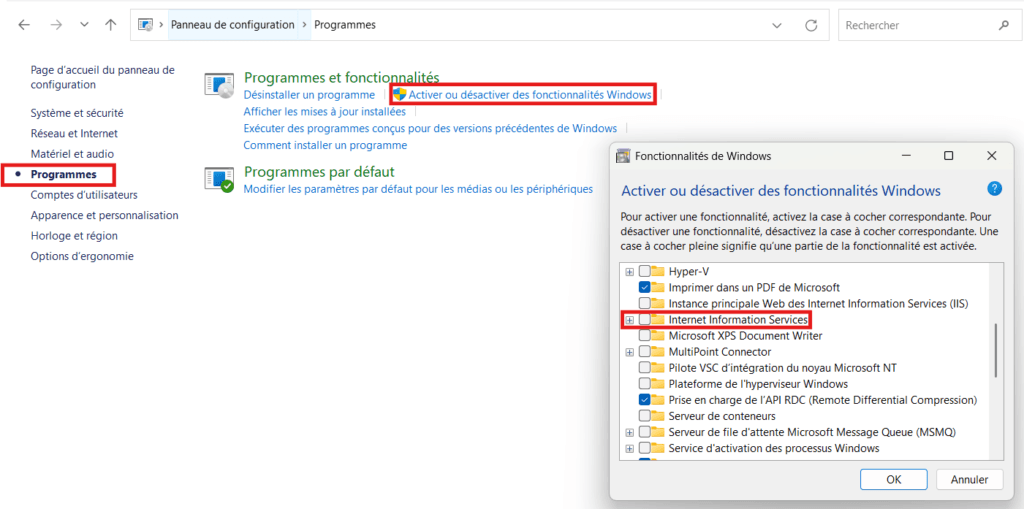
Task: Open Programmes par défaut heading
Action: (319, 172)
